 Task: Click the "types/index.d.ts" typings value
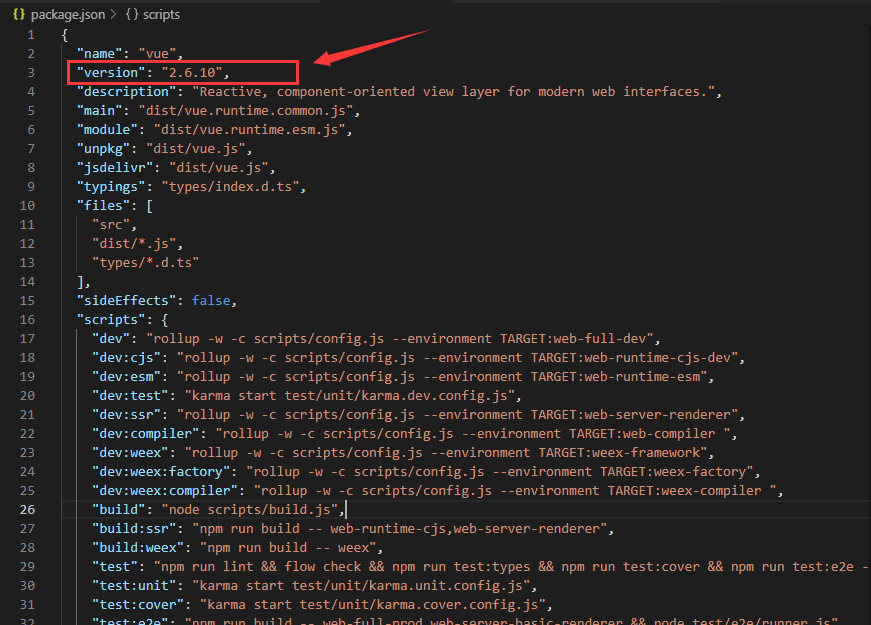(231, 187)
